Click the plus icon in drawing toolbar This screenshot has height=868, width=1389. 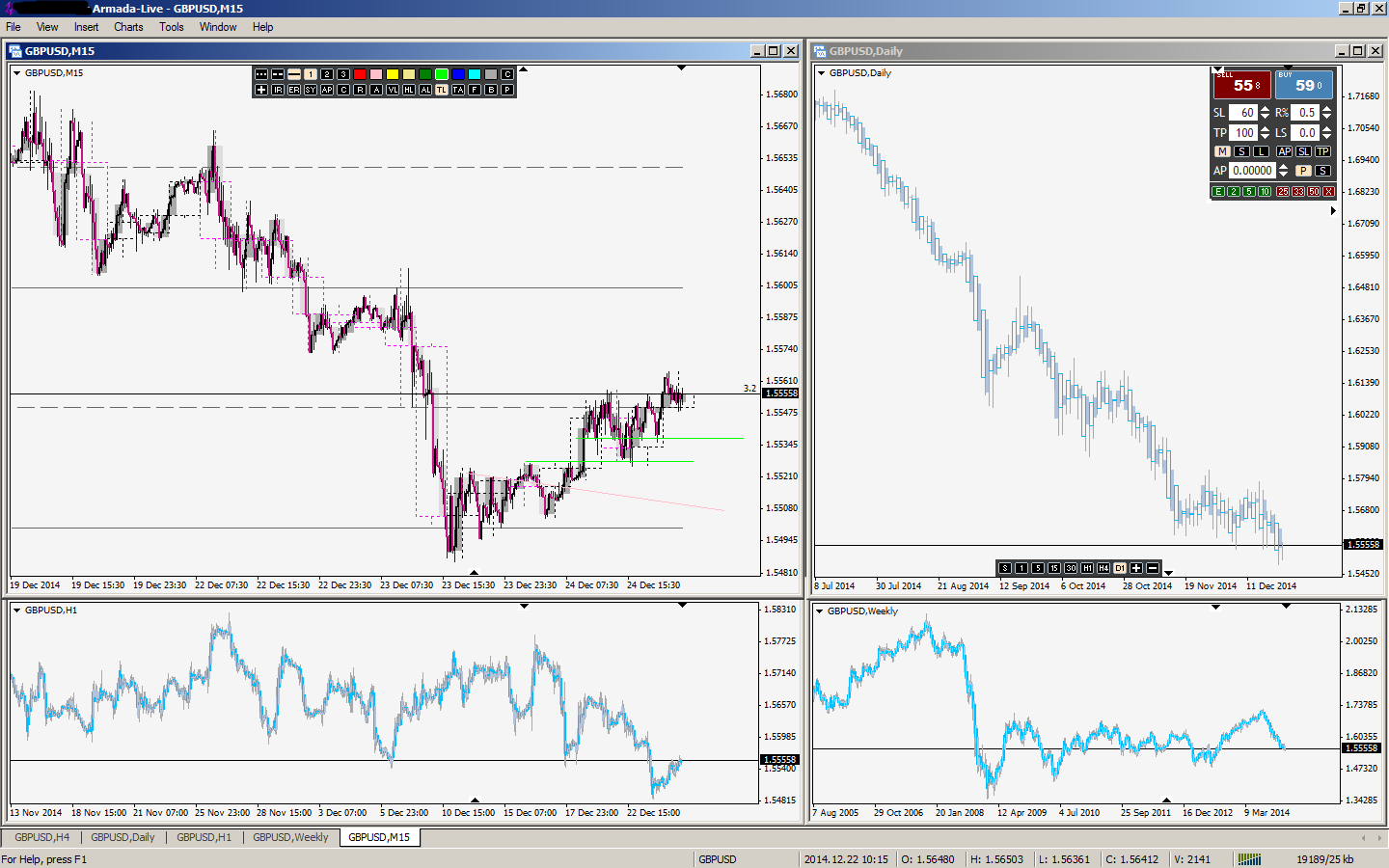tap(261, 90)
